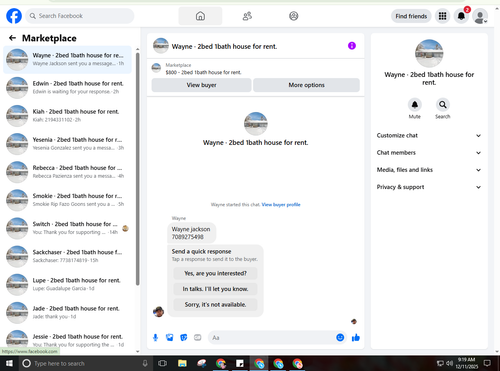This screenshot has height=371, width=500.
Task: Focus the Search Facebook field
Action: point(80,16)
